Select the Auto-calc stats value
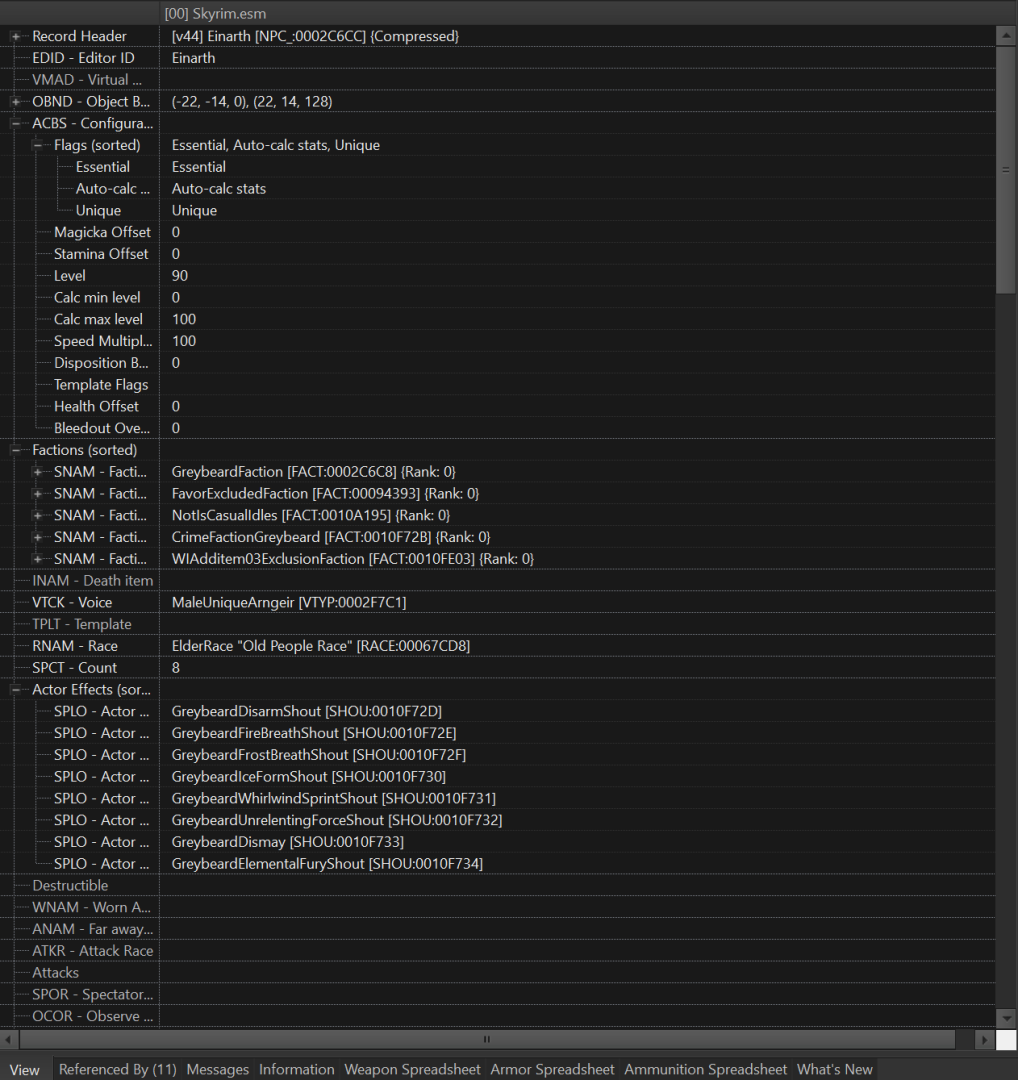 (x=219, y=189)
